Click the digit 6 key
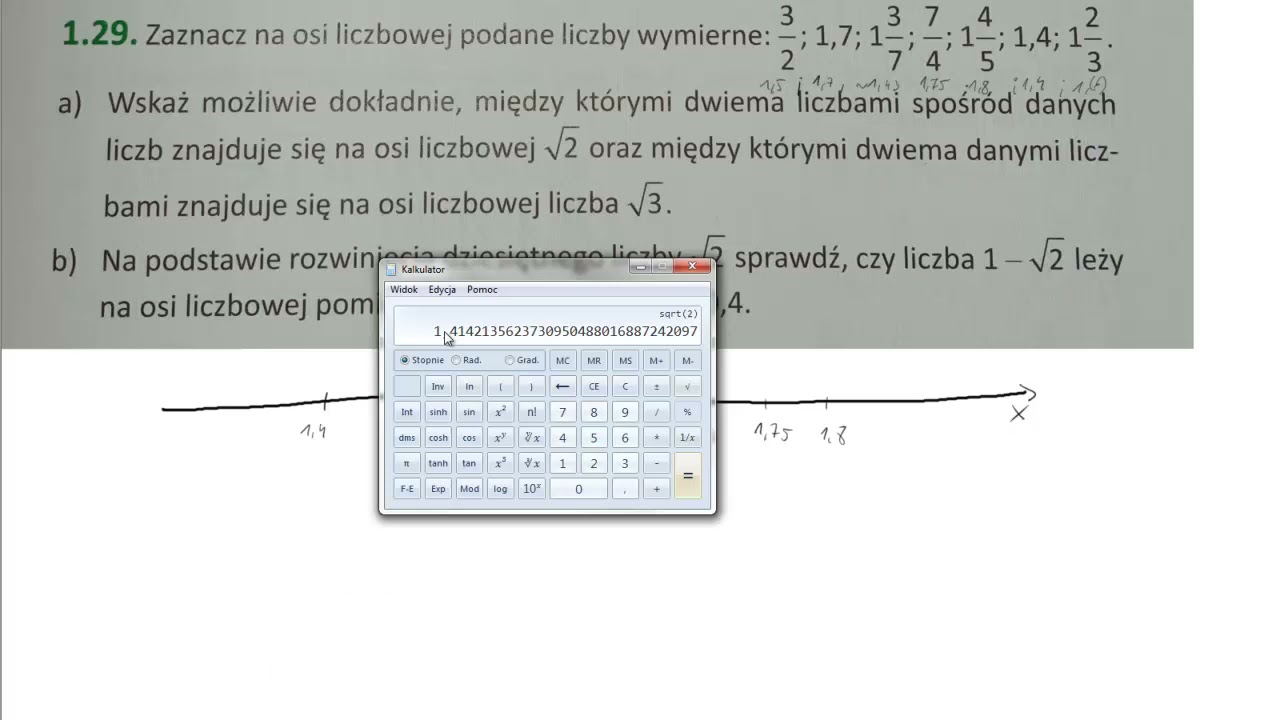 pos(625,438)
